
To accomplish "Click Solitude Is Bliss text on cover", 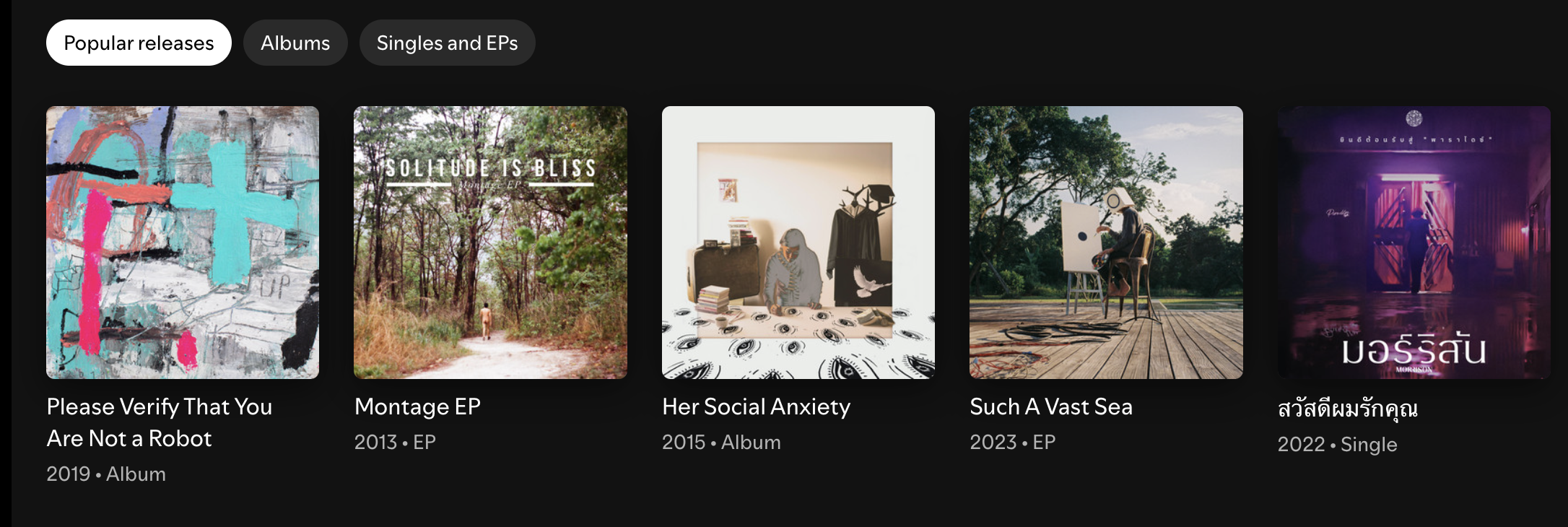I will (x=490, y=168).
